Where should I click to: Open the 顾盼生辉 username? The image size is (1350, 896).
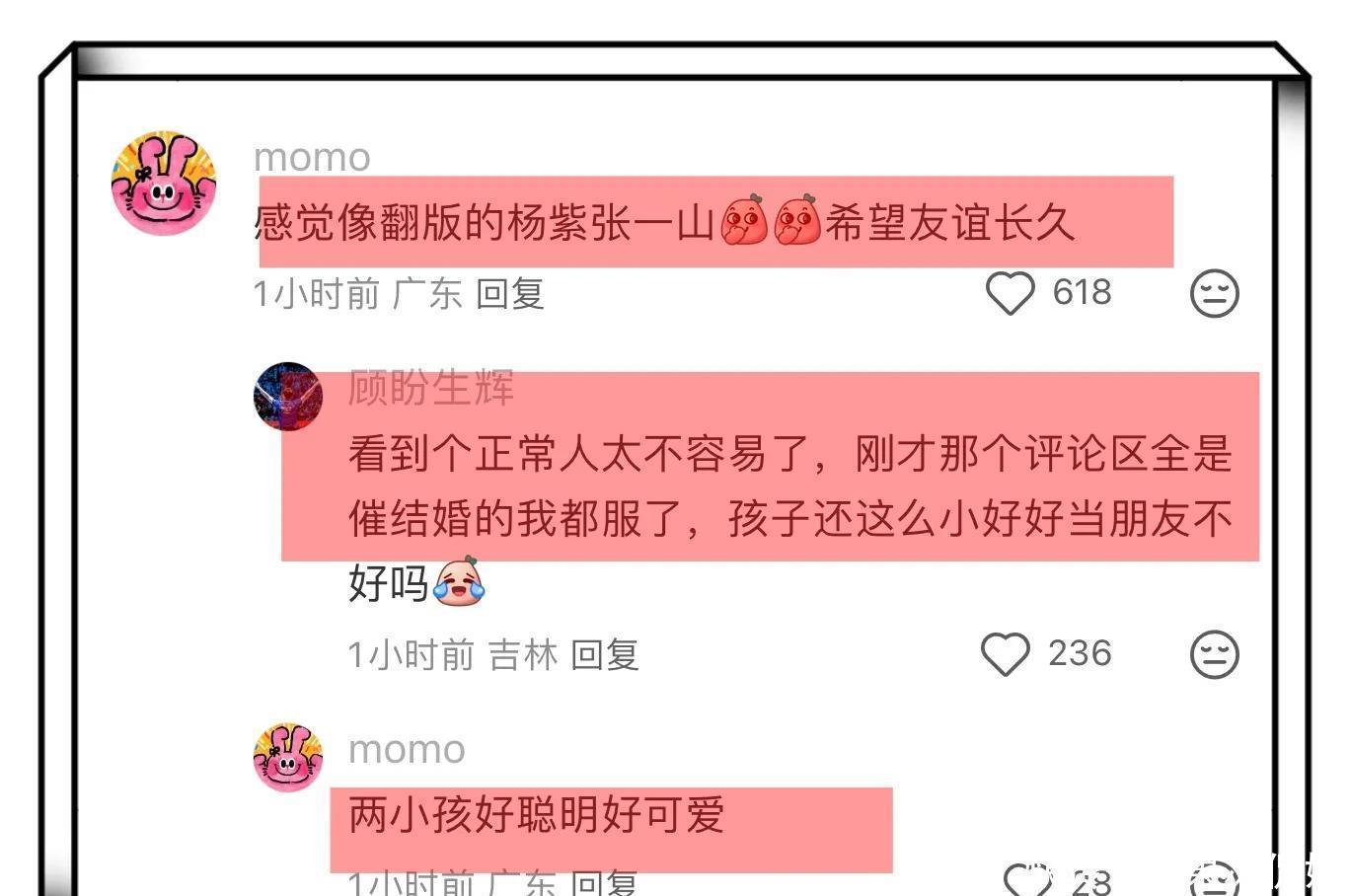[431, 388]
